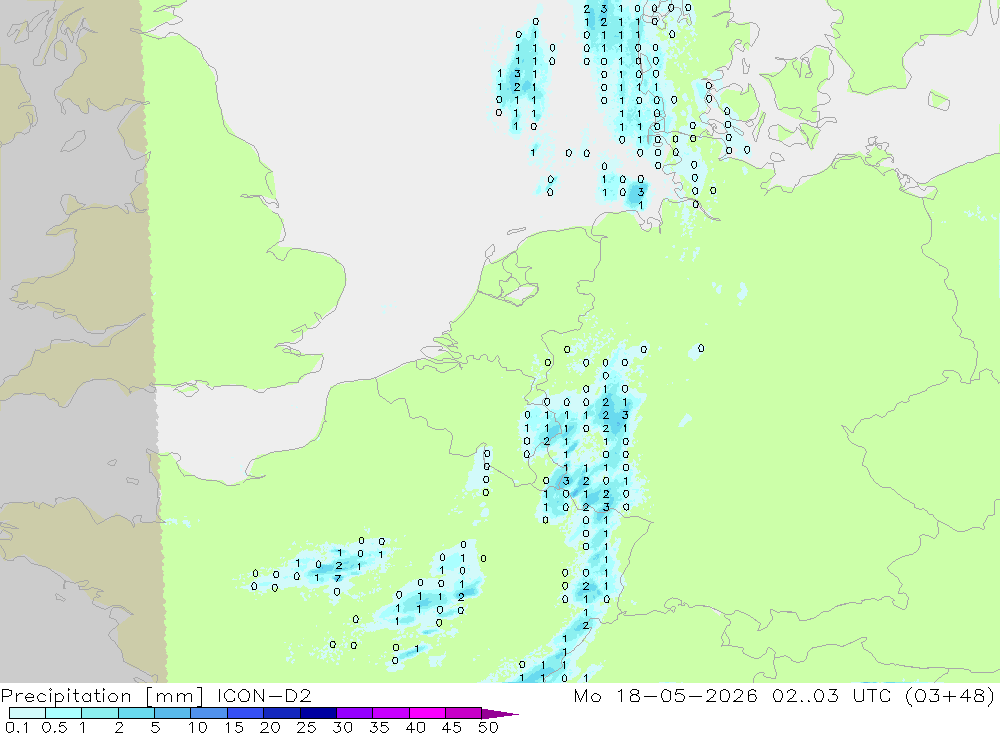Pick the 25–30 mm dark navy swatch
This screenshot has height=733, width=1000.
click(318, 713)
